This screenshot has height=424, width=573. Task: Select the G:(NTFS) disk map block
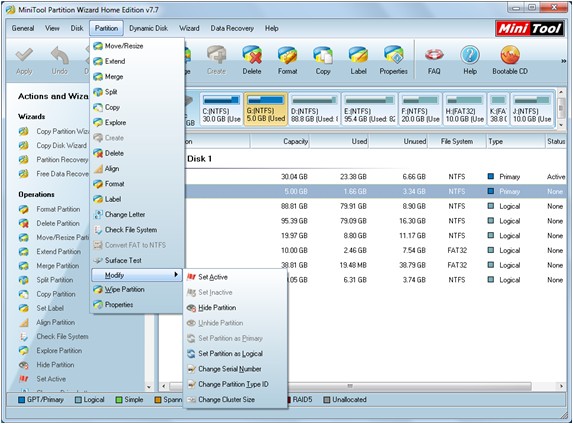coord(266,109)
